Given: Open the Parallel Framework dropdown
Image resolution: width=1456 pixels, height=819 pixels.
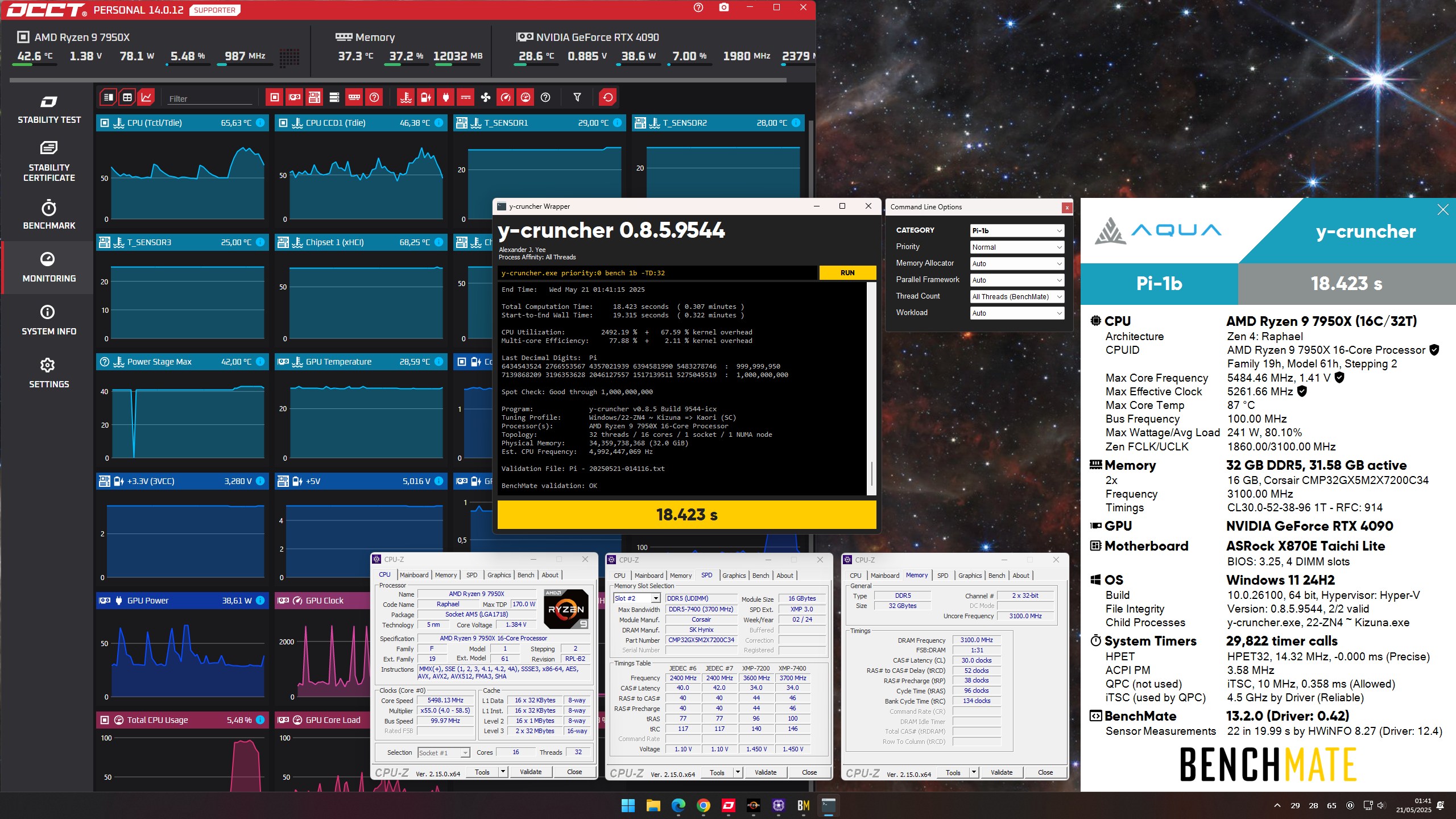Looking at the screenshot, I should pyautogui.click(x=1017, y=280).
